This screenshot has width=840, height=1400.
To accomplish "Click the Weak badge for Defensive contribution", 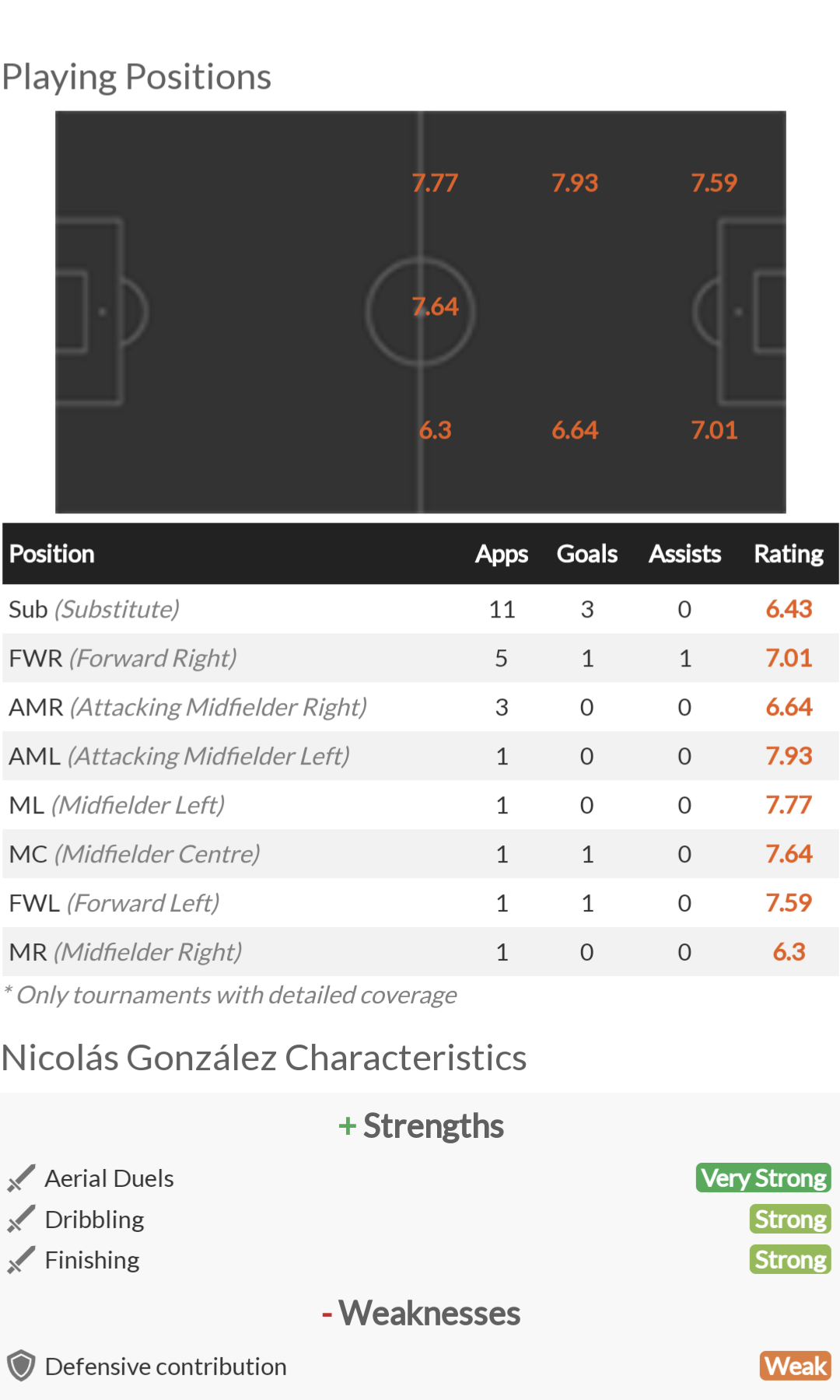I will pos(796,1366).
